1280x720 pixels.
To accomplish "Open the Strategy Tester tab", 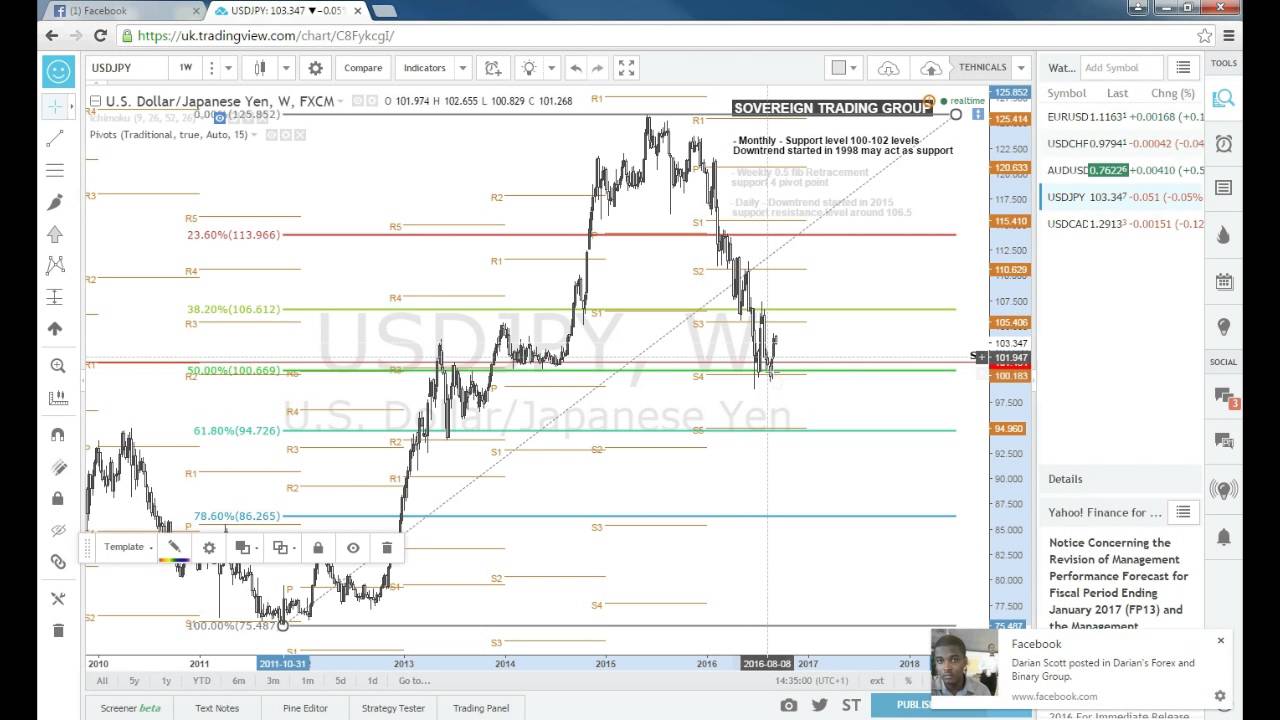I will click(x=393, y=708).
